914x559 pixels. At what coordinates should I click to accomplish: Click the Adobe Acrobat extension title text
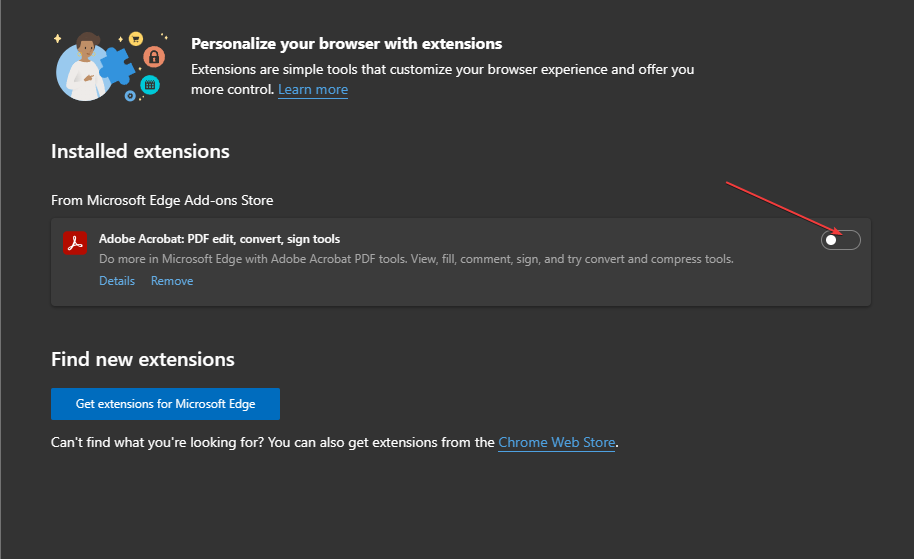[219, 239]
